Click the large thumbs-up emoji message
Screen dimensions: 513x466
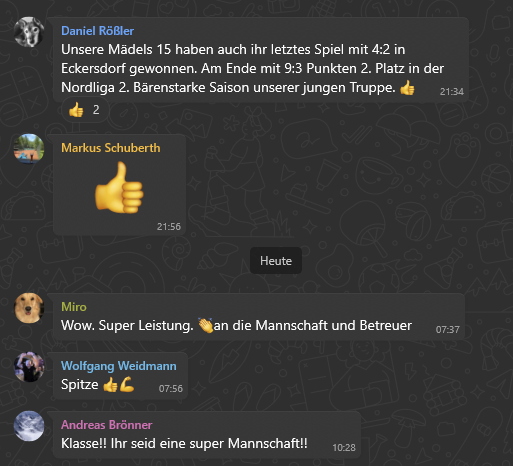click(119, 187)
